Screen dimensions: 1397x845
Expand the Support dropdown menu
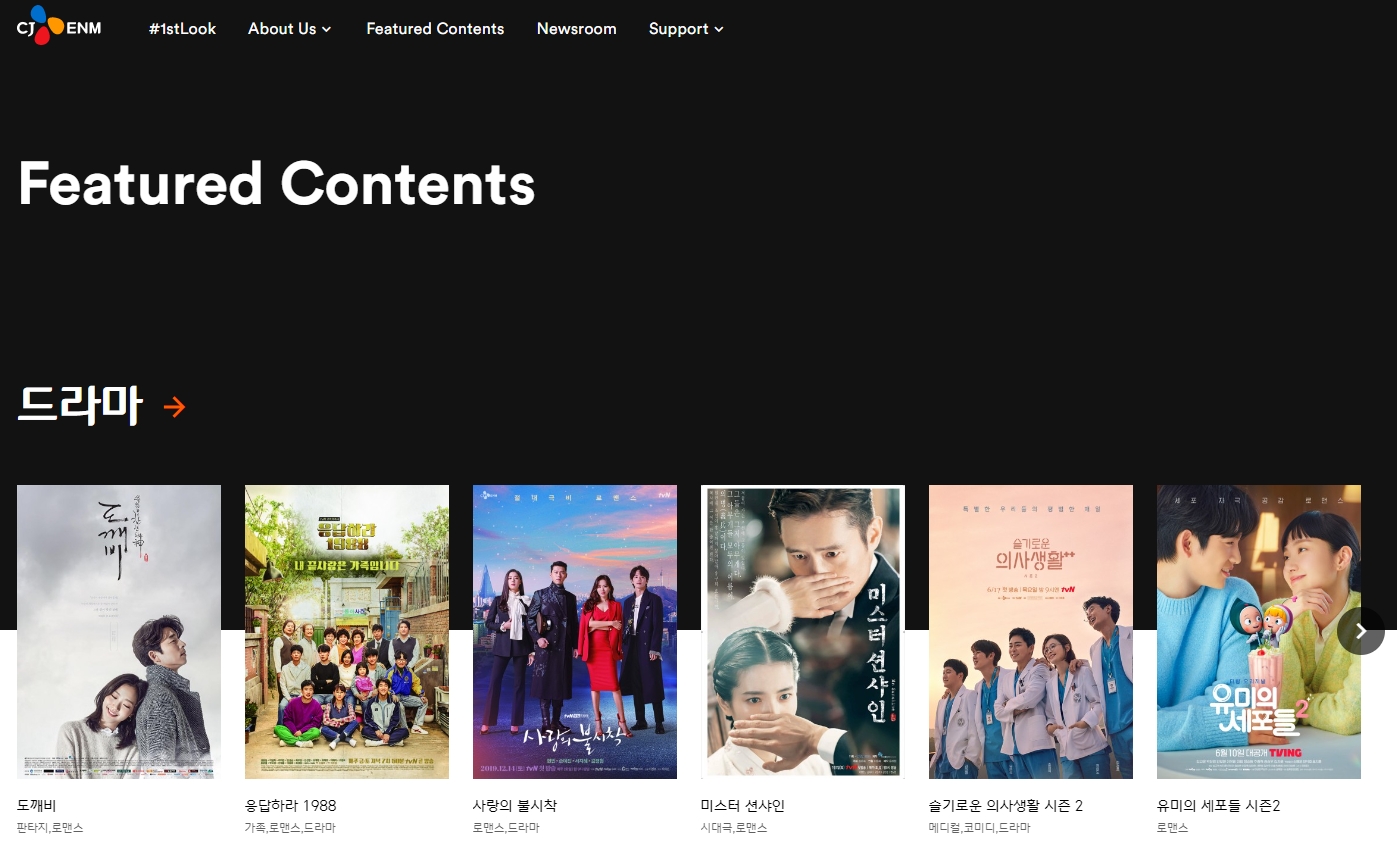click(686, 29)
